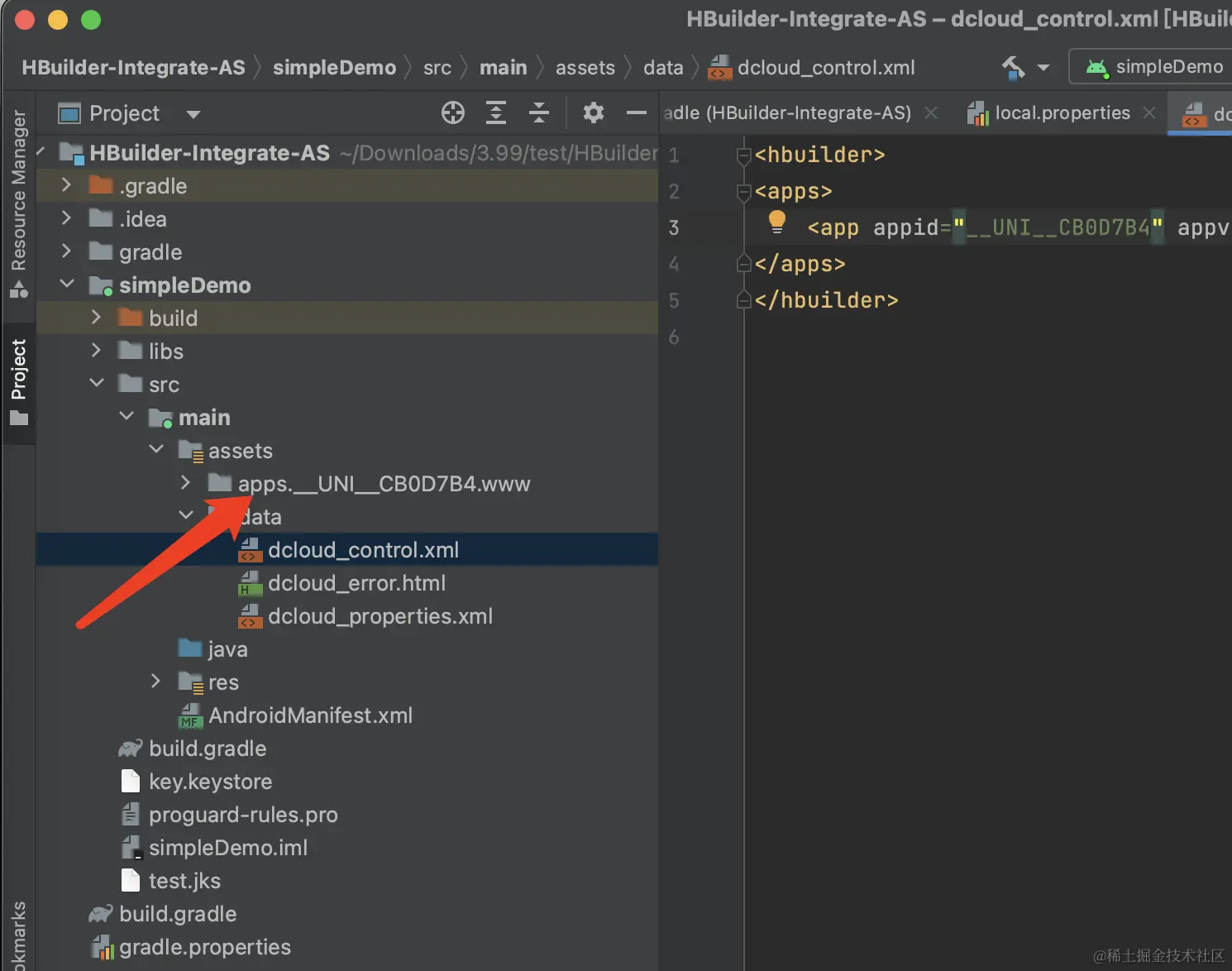Viewport: 1232px width, 971px height.
Task: Open the Project panel gear settings
Action: click(594, 112)
